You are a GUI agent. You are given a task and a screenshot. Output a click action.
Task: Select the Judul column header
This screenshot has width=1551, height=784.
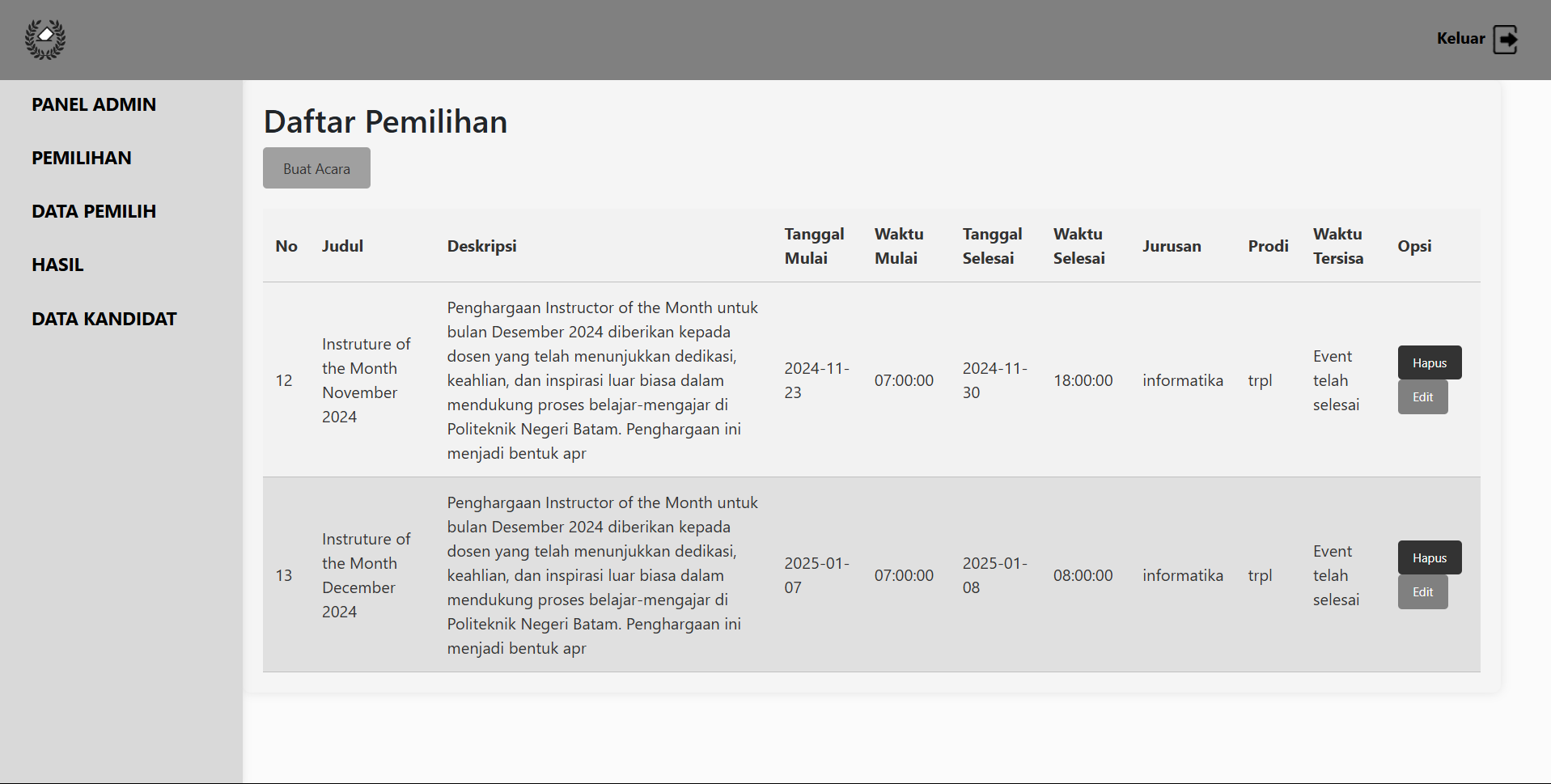342,246
